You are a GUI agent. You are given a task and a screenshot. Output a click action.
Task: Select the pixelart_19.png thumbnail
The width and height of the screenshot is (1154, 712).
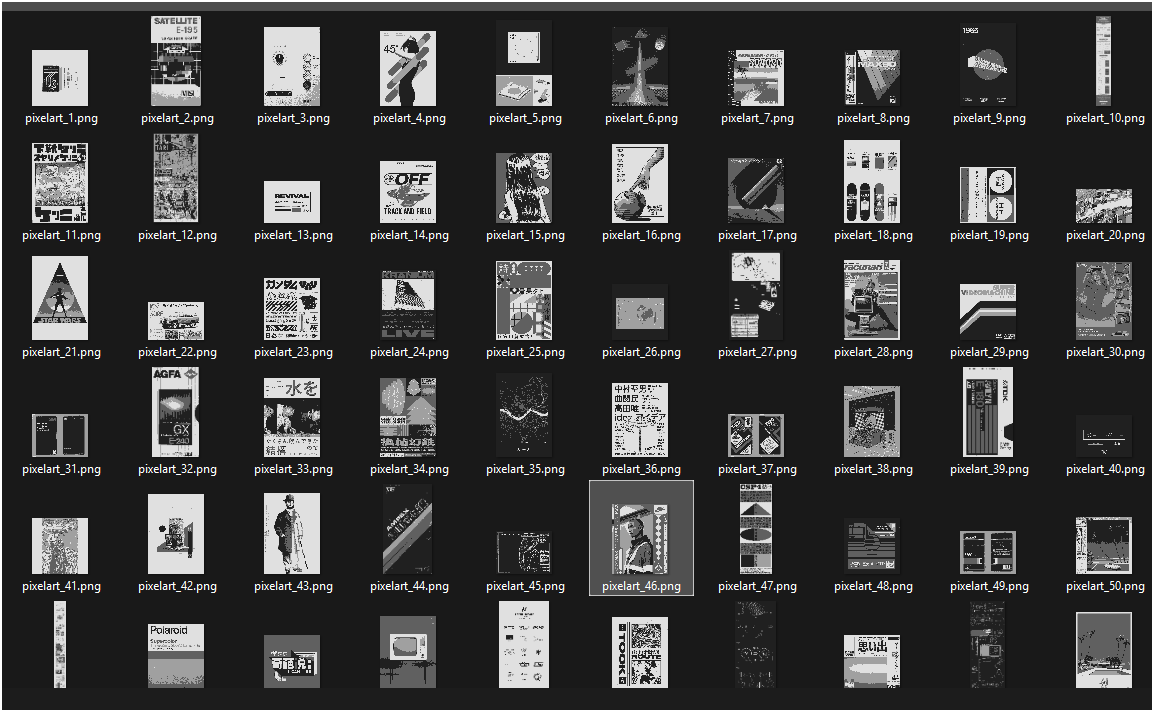pos(988,194)
